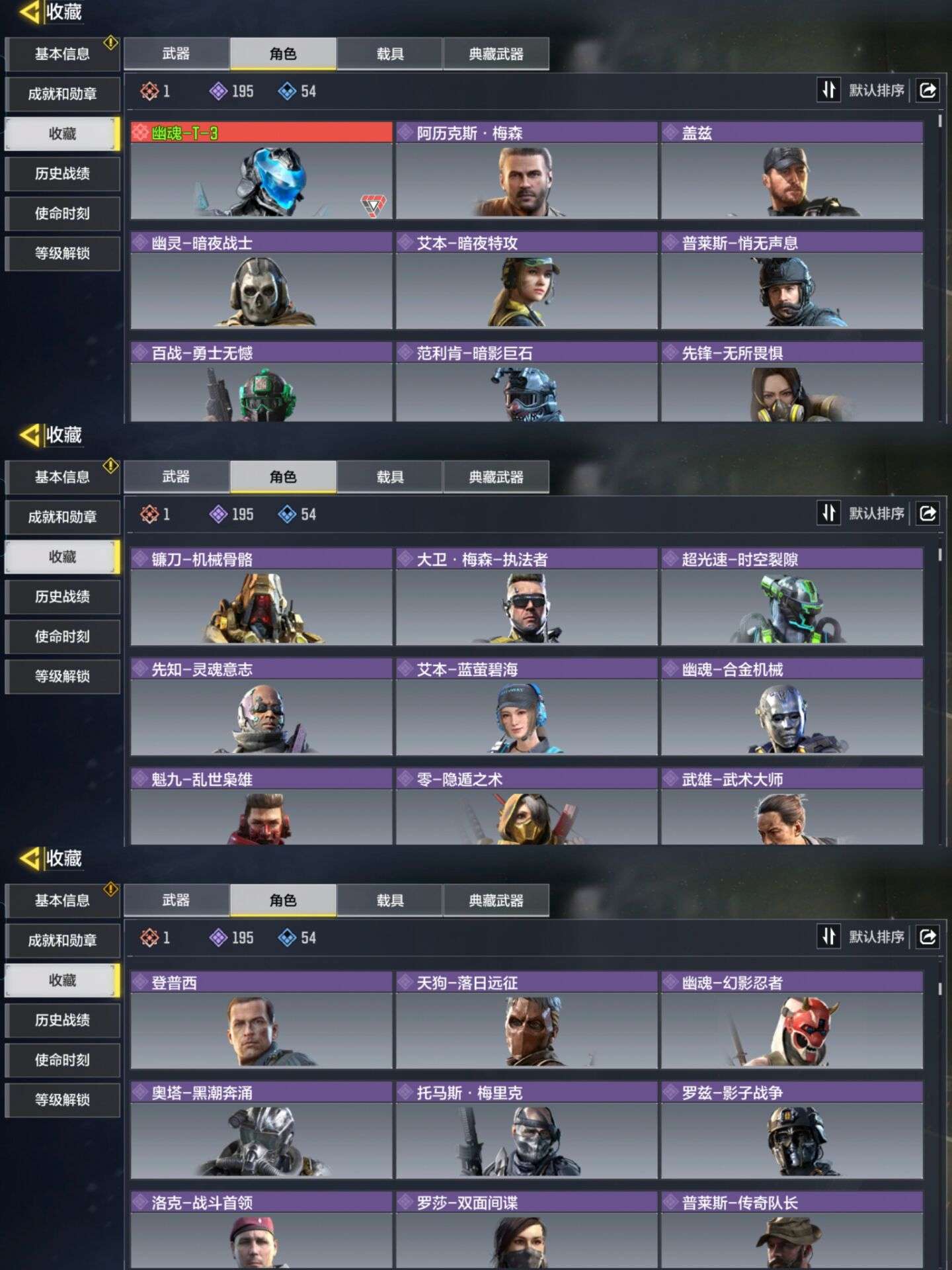This screenshot has width=952, height=1270.
Task: Open 等级解锁 in sidebar beside 先知-灵魂意志
Action: click(x=62, y=676)
